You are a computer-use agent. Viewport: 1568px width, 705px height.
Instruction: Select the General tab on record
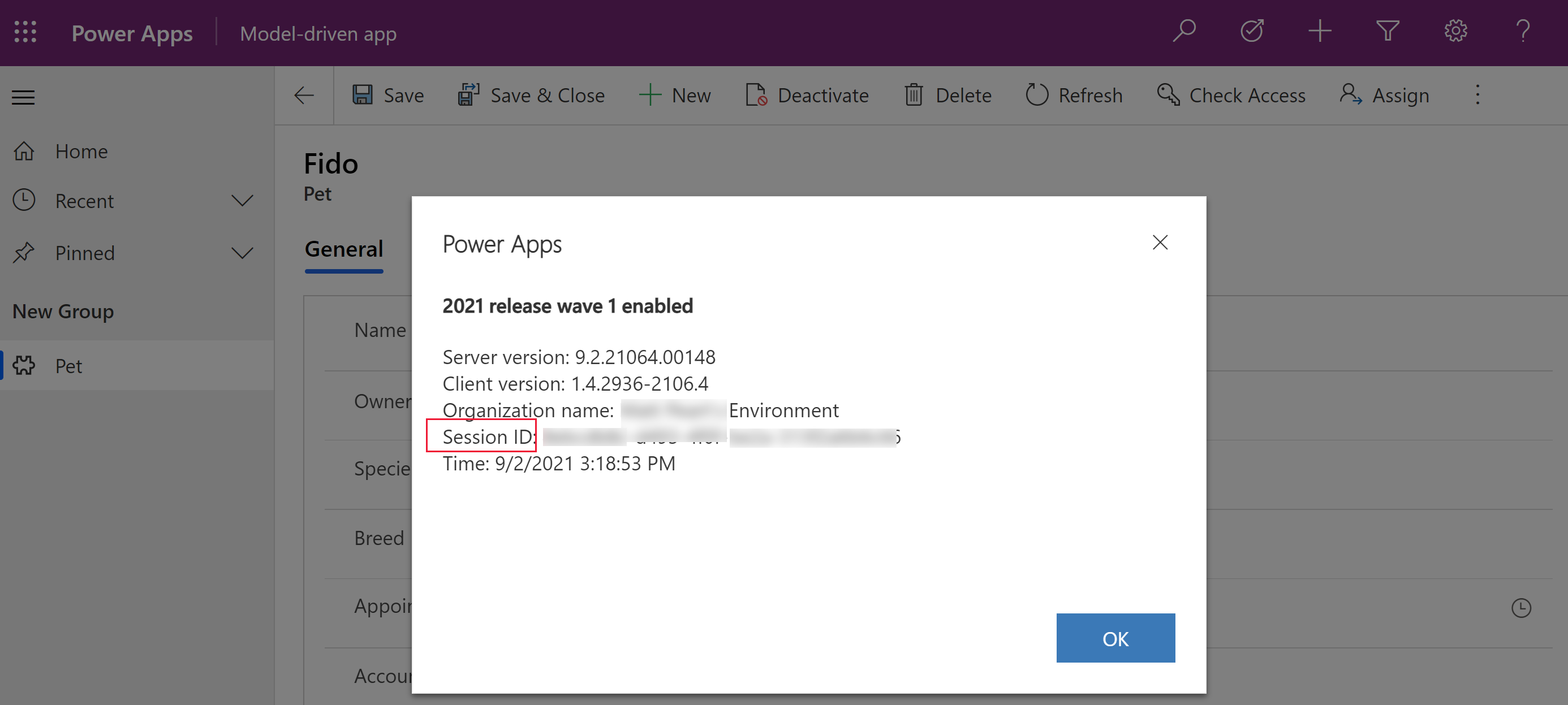(343, 249)
